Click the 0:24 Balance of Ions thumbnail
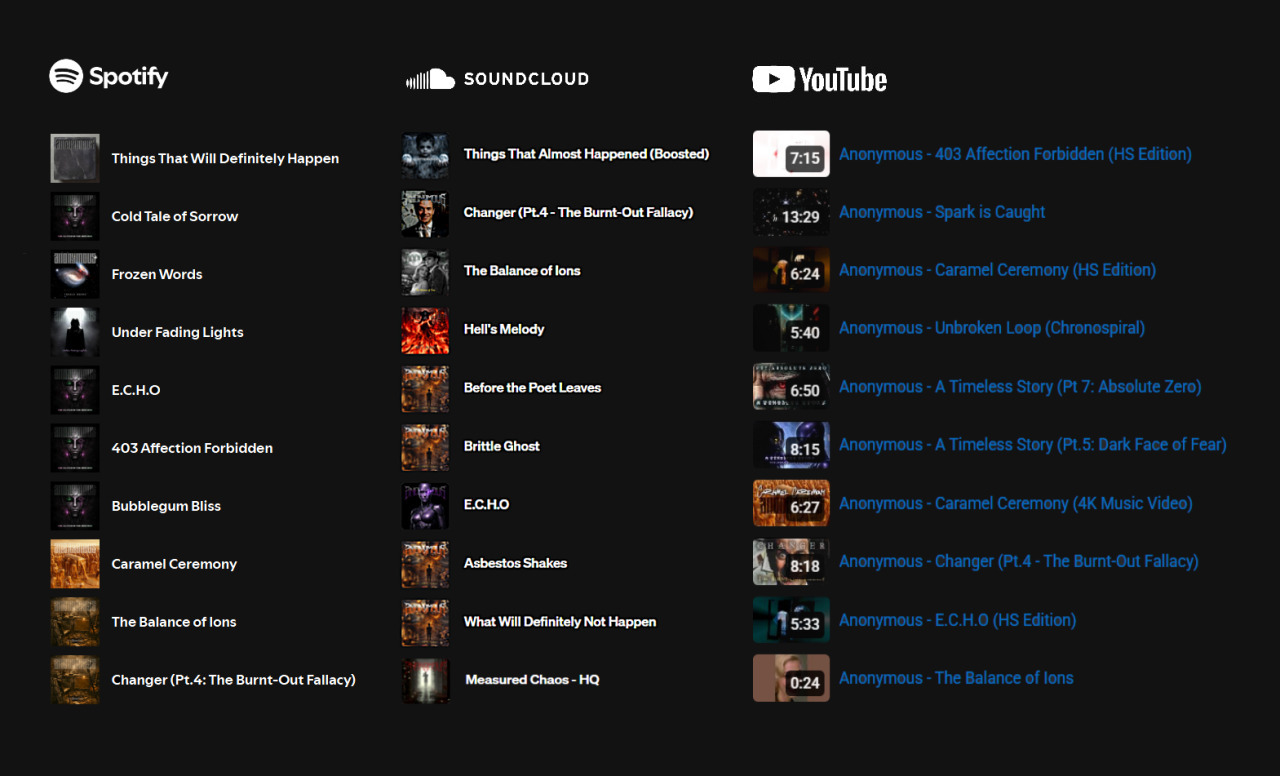The width and height of the screenshot is (1280, 776). coord(791,678)
